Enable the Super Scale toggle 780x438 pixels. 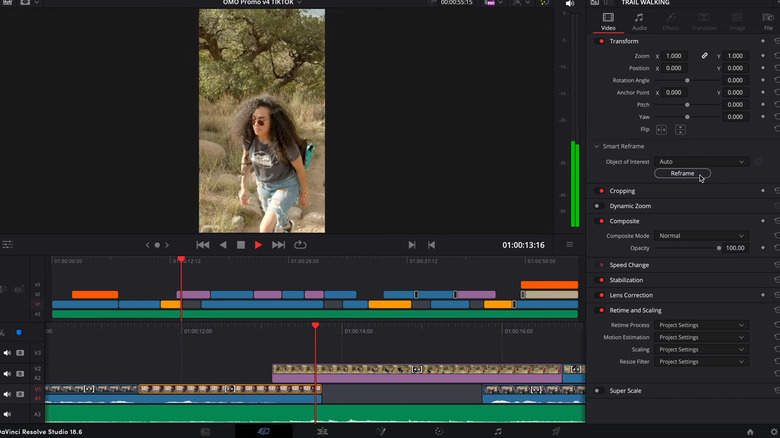(x=598, y=391)
